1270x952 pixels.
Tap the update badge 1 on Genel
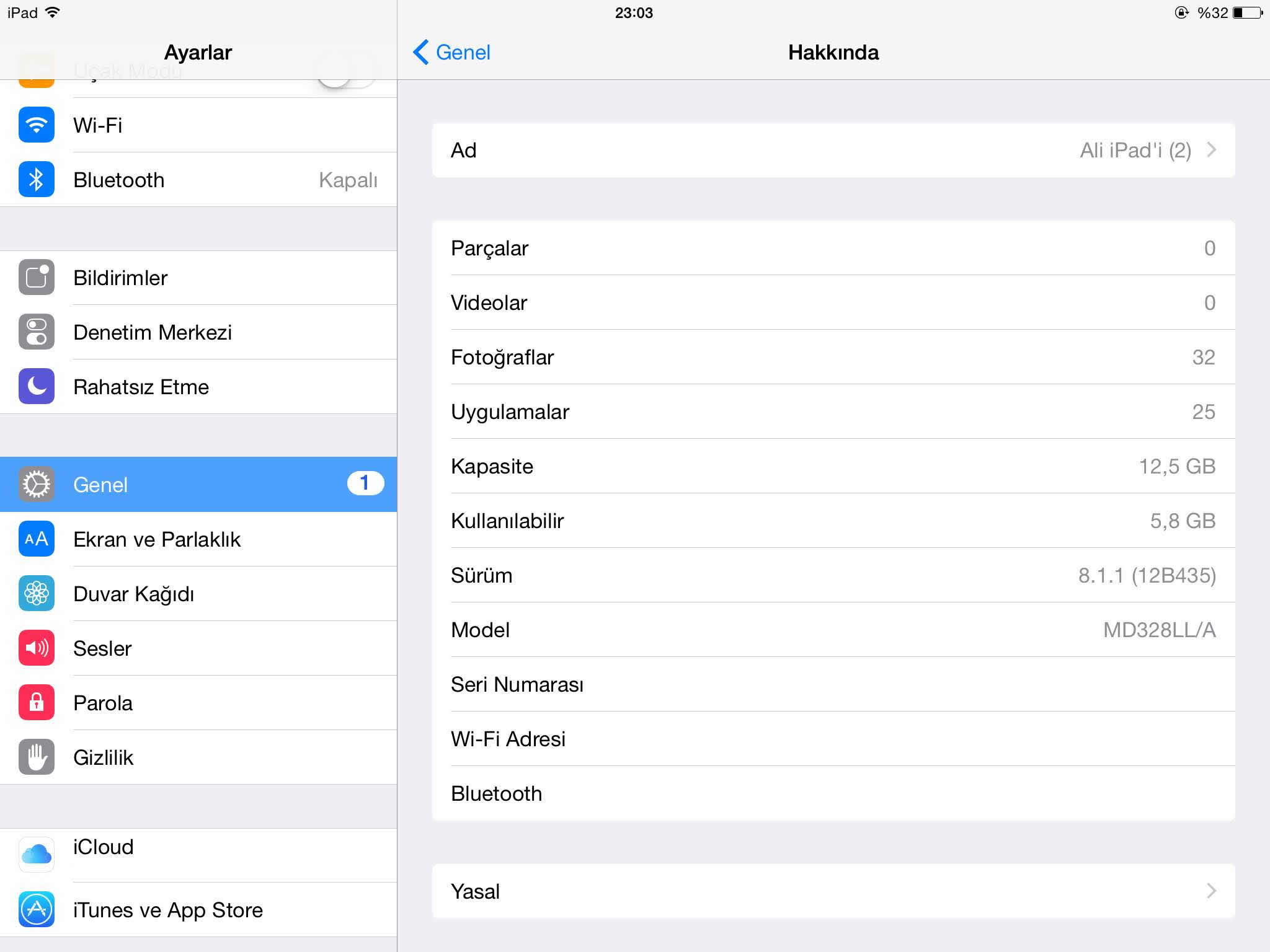click(365, 483)
